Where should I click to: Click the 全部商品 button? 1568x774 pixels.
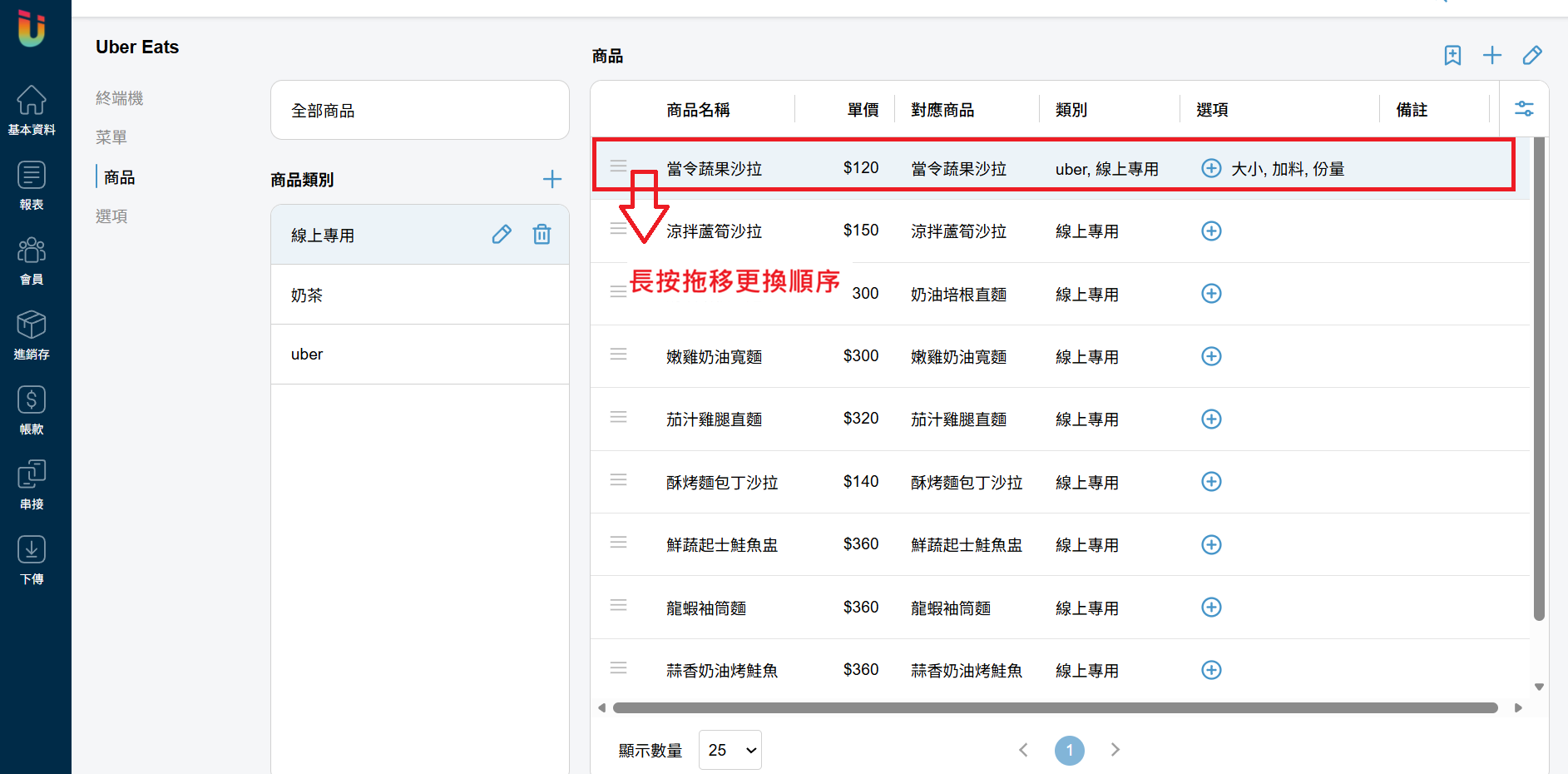420,110
